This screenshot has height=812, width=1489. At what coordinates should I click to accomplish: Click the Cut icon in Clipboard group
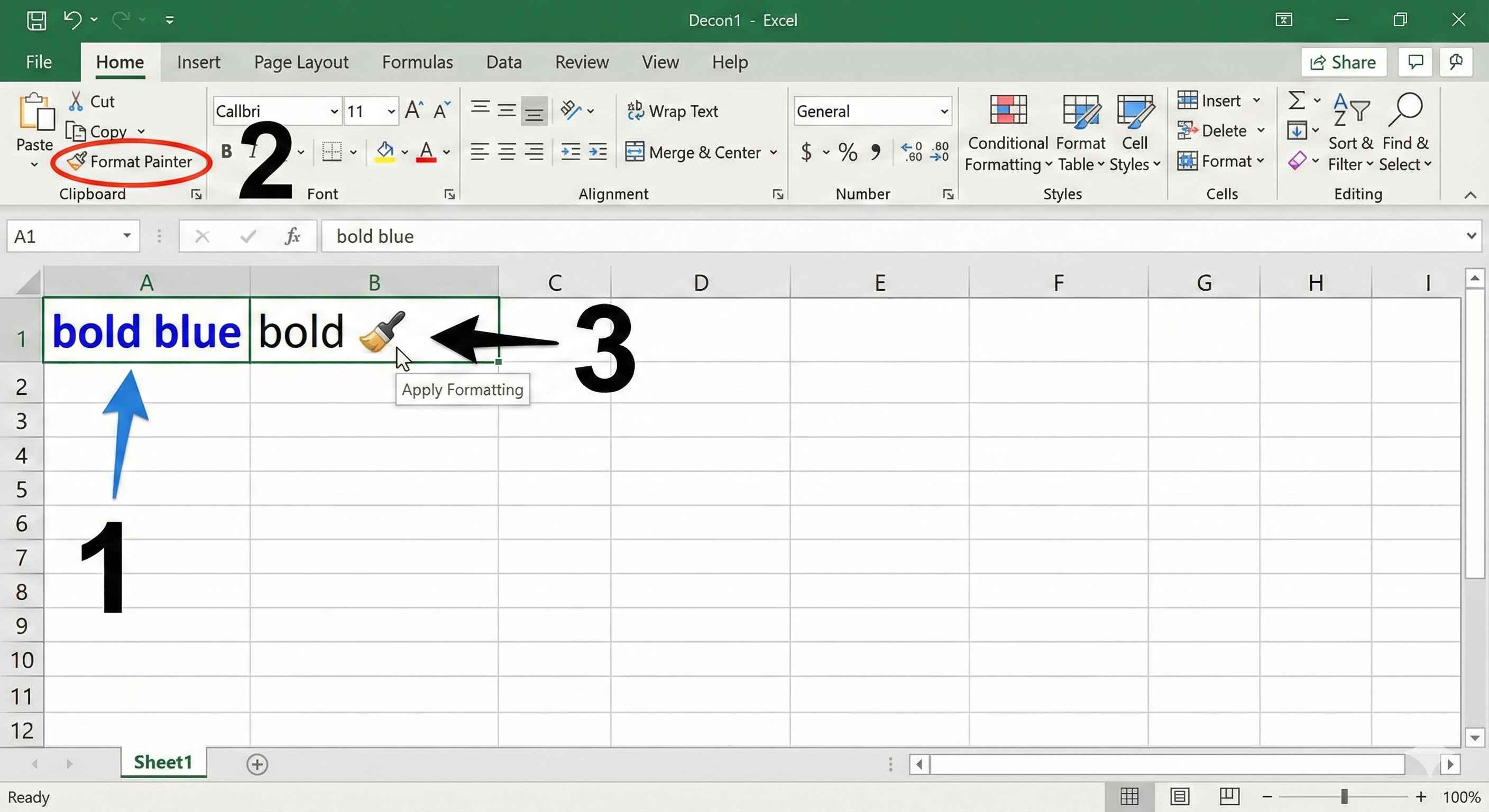(76, 100)
